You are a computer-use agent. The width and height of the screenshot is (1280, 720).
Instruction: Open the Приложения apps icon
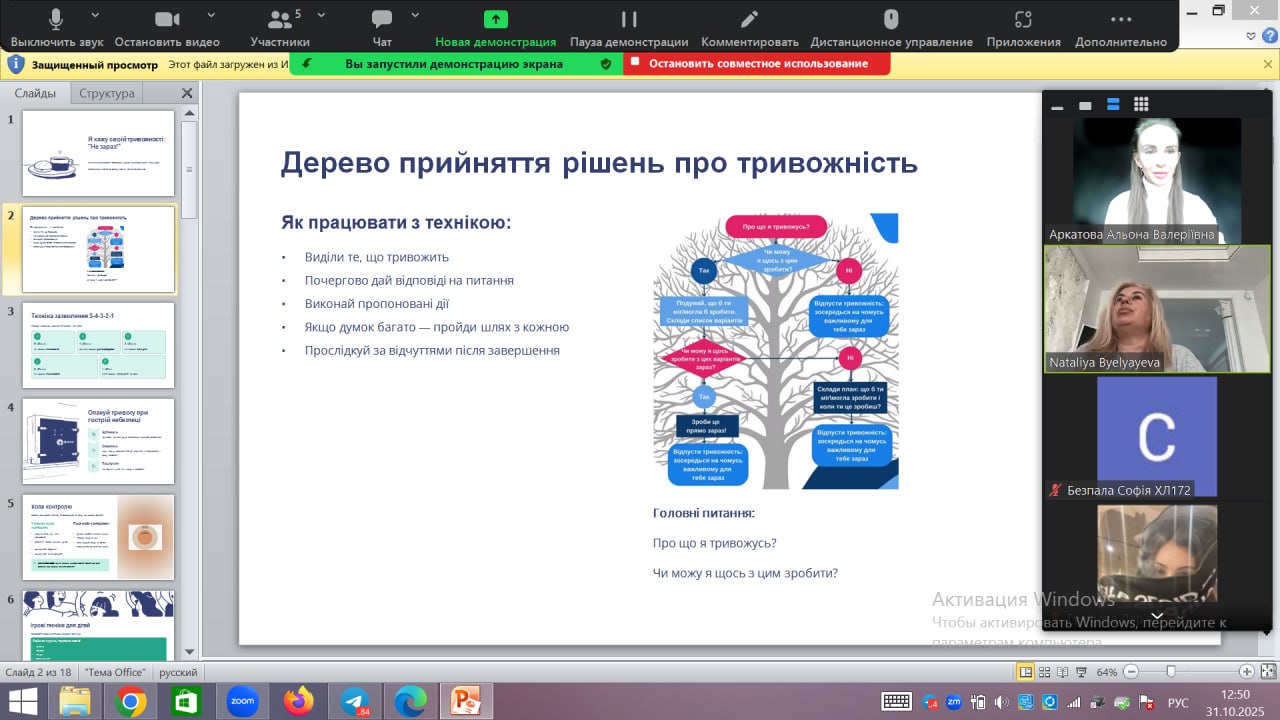click(x=1023, y=20)
